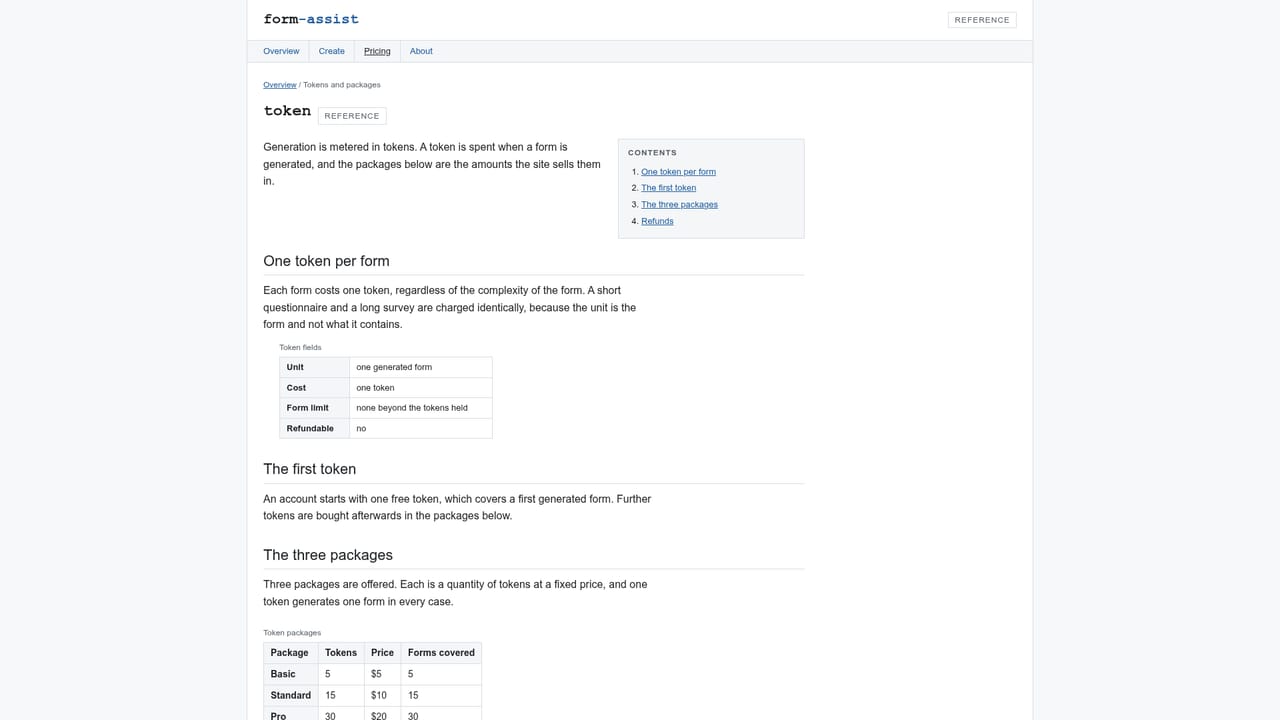
Task: Select the 'Unit' row label
Action: [314, 367]
